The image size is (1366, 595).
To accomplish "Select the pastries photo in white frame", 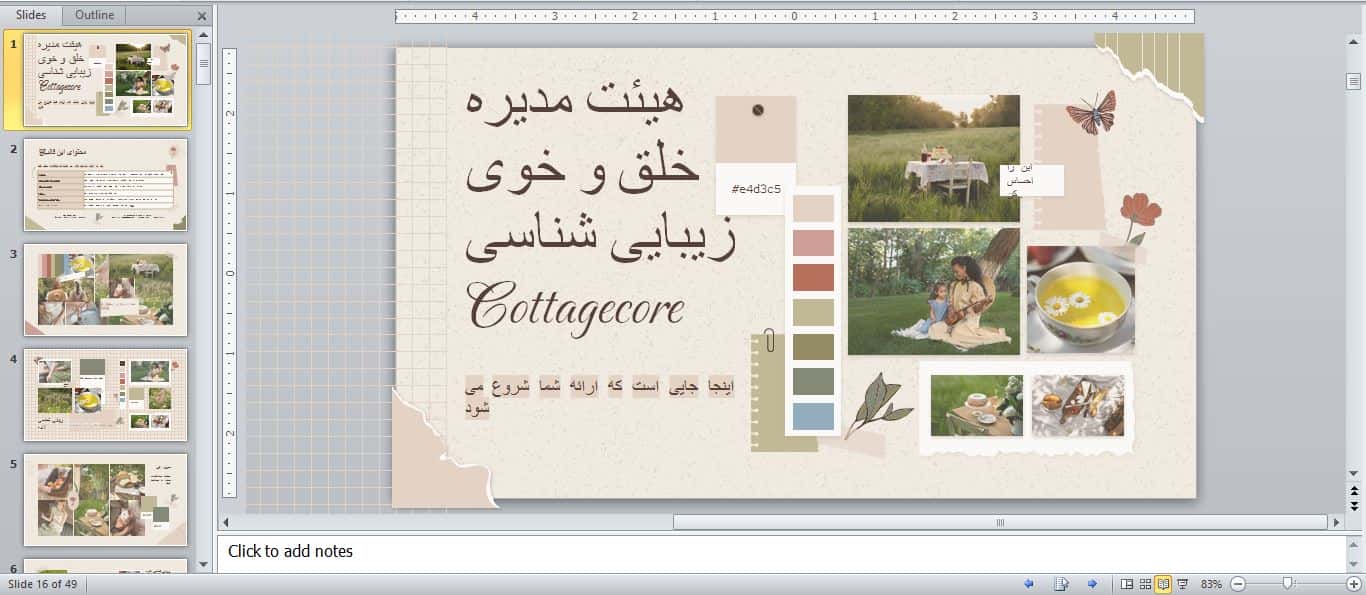I will (1078, 405).
